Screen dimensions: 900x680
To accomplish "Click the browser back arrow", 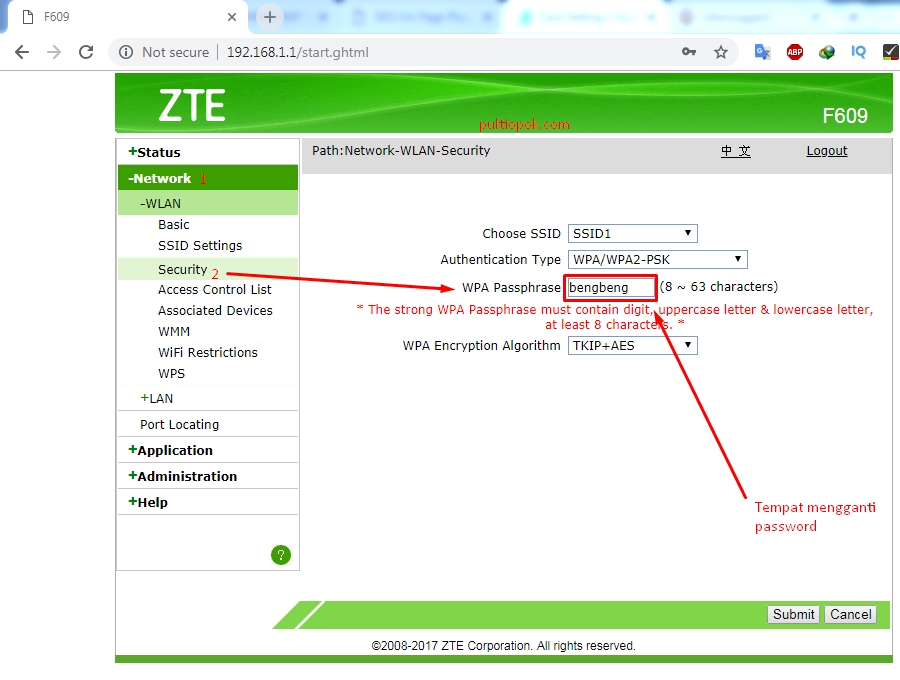I will coord(22,52).
